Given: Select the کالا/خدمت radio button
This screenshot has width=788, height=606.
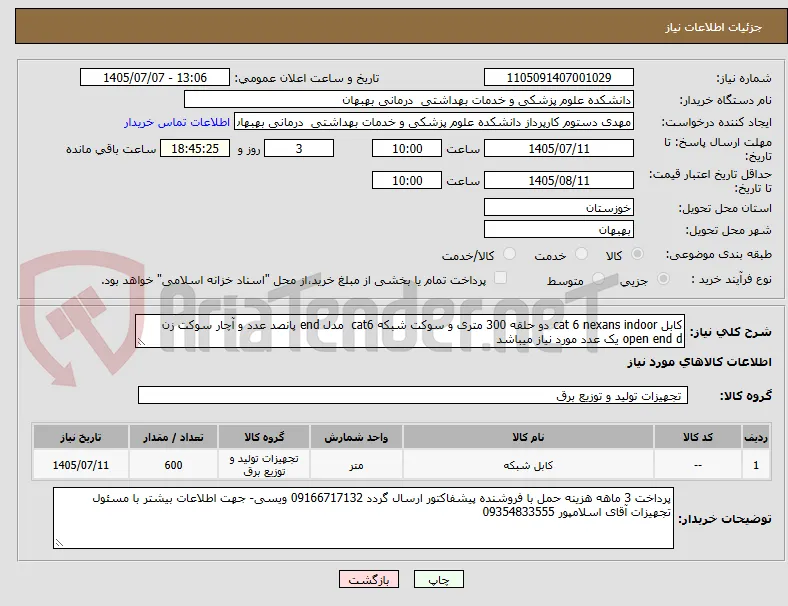Looking at the screenshot, I should 509,254.
